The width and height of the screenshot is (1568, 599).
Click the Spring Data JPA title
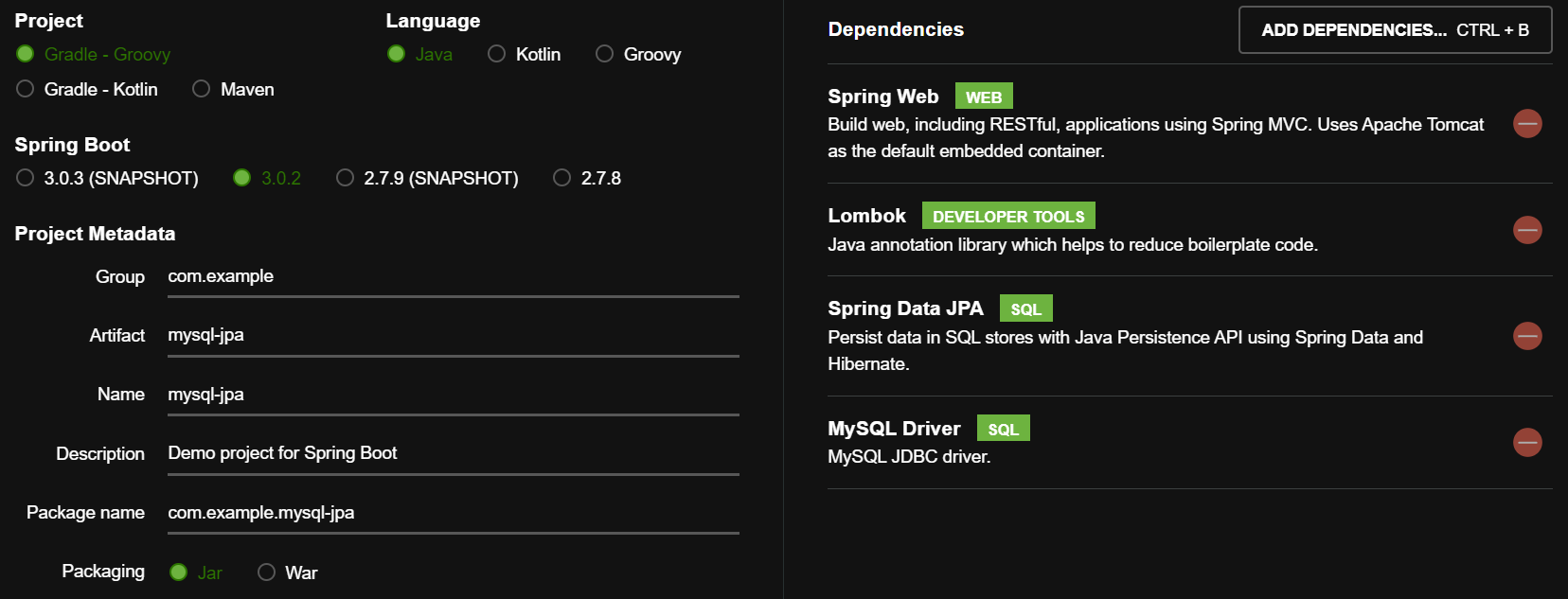click(x=905, y=308)
